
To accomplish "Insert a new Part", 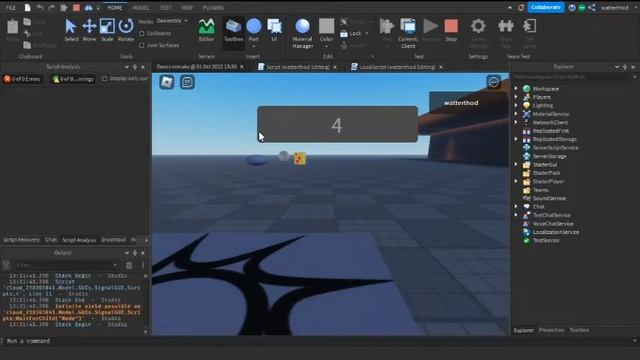I will (253, 30).
